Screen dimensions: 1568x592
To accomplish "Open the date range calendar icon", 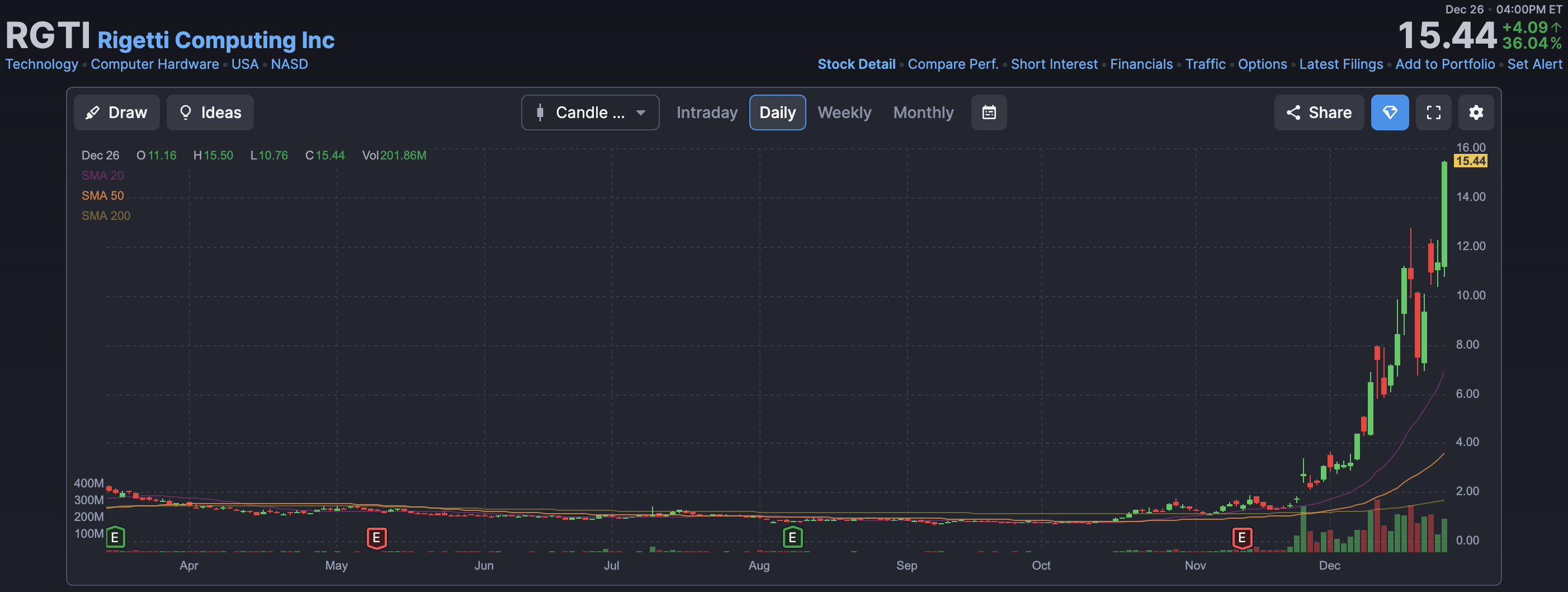I will pyautogui.click(x=989, y=112).
